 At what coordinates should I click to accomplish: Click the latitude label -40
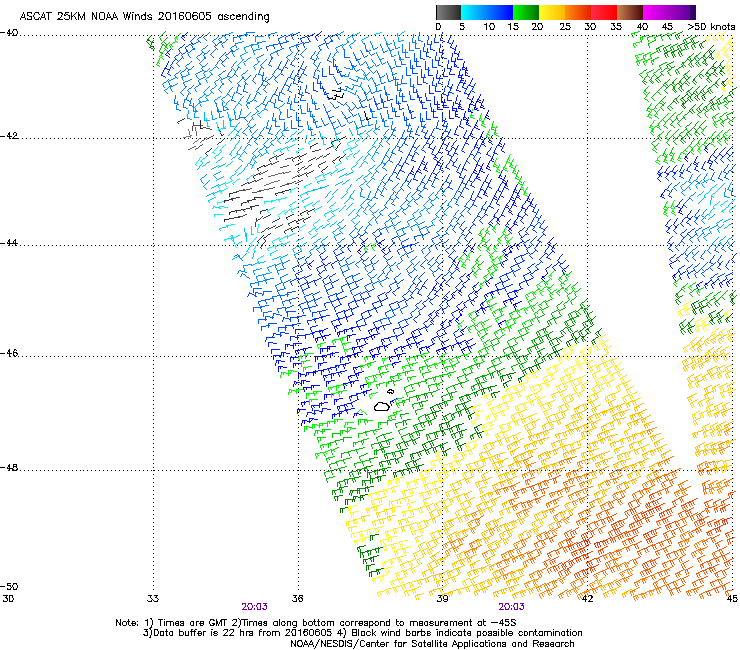coord(9,33)
